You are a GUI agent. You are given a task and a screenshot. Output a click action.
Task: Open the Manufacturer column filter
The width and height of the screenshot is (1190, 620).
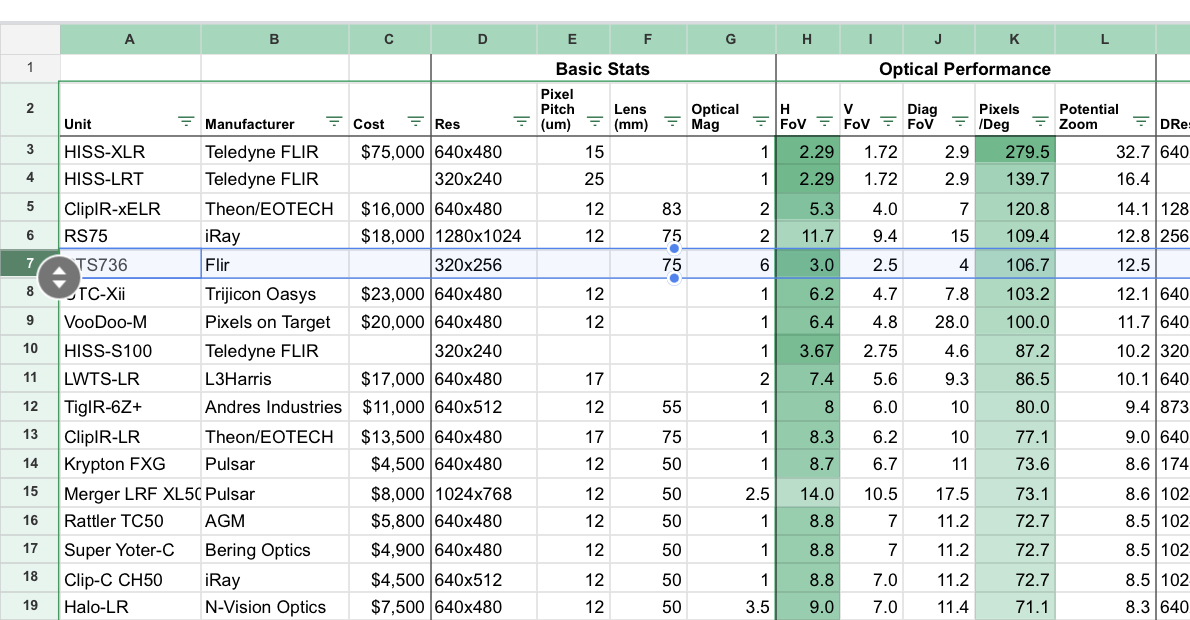(x=334, y=121)
